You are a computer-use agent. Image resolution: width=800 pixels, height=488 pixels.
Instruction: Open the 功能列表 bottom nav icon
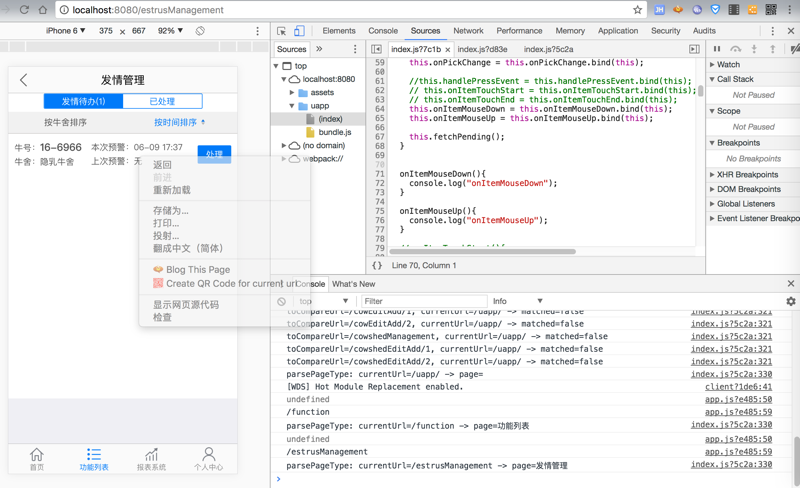coord(94,459)
